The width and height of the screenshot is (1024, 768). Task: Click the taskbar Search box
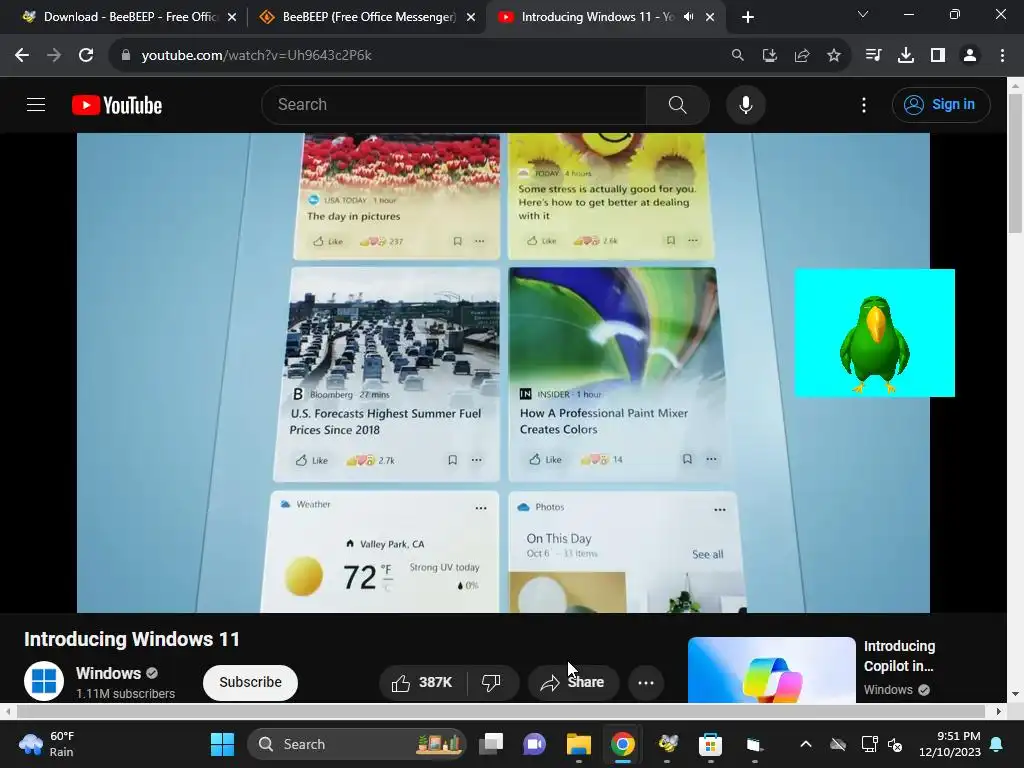coord(357,744)
